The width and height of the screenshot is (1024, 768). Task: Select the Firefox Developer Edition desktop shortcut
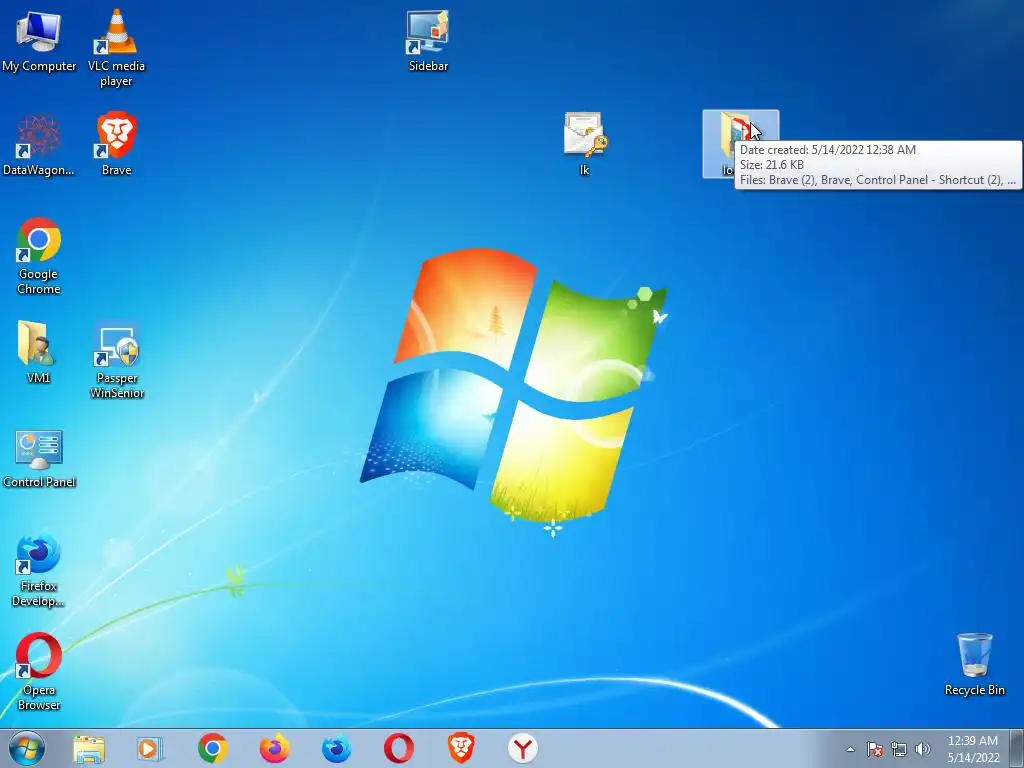coord(39,570)
